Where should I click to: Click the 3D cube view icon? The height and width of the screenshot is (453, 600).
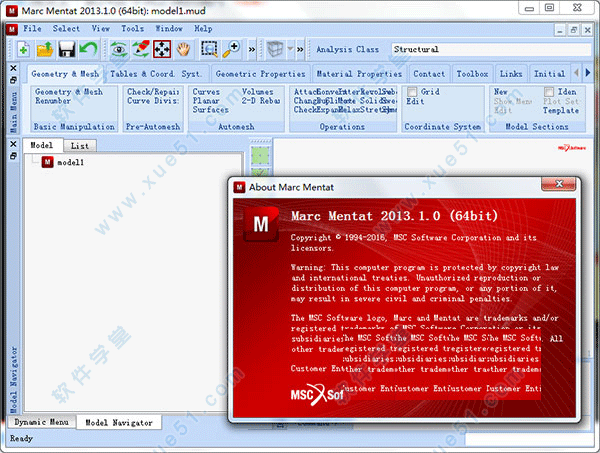coord(275,50)
